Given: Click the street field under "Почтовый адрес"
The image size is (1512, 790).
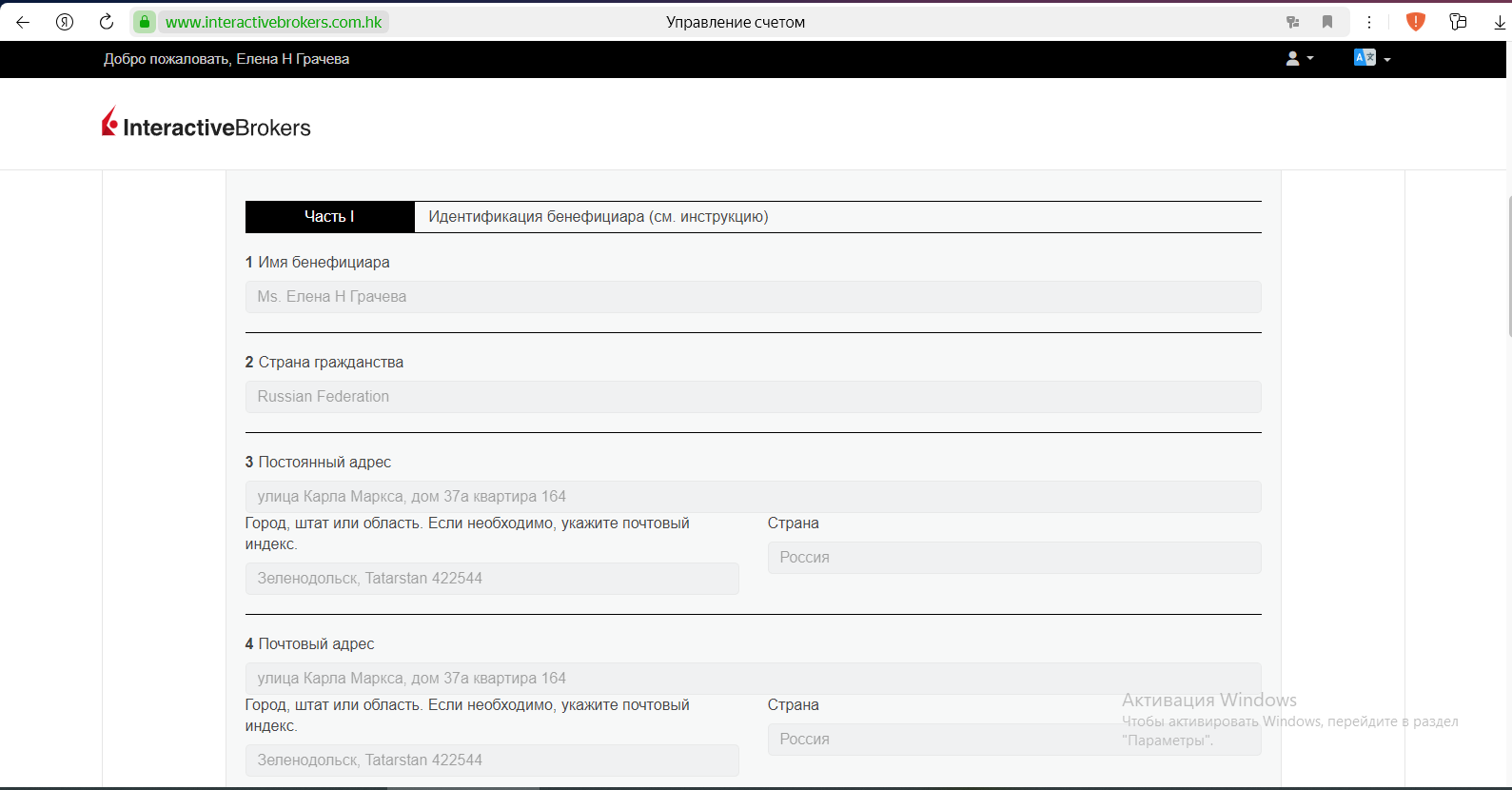Looking at the screenshot, I should (754, 679).
